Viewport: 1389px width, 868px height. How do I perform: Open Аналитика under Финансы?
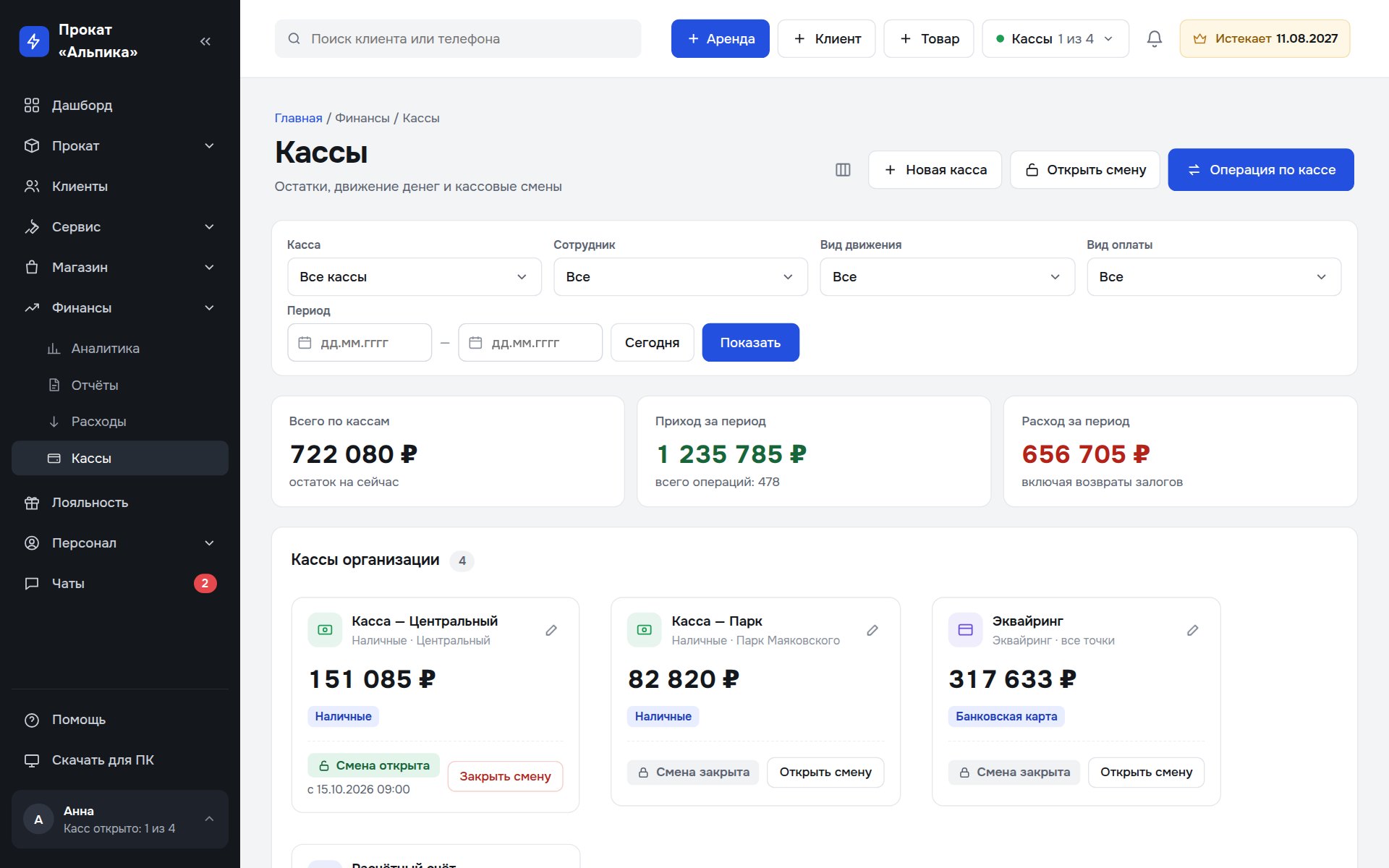coord(120,348)
